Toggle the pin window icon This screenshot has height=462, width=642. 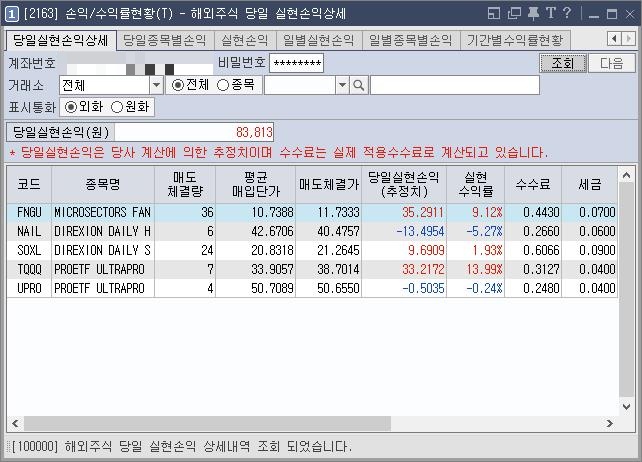(x=533, y=14)
